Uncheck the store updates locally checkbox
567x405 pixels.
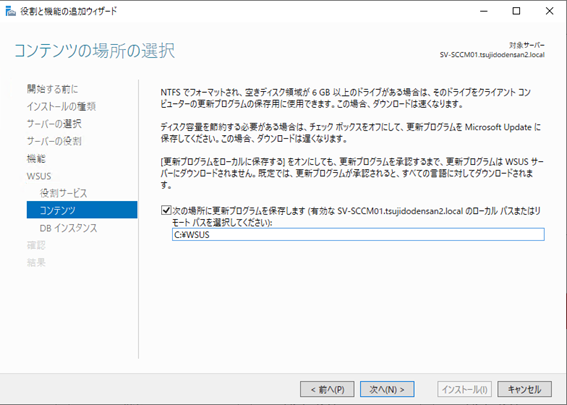coord(166,210)
